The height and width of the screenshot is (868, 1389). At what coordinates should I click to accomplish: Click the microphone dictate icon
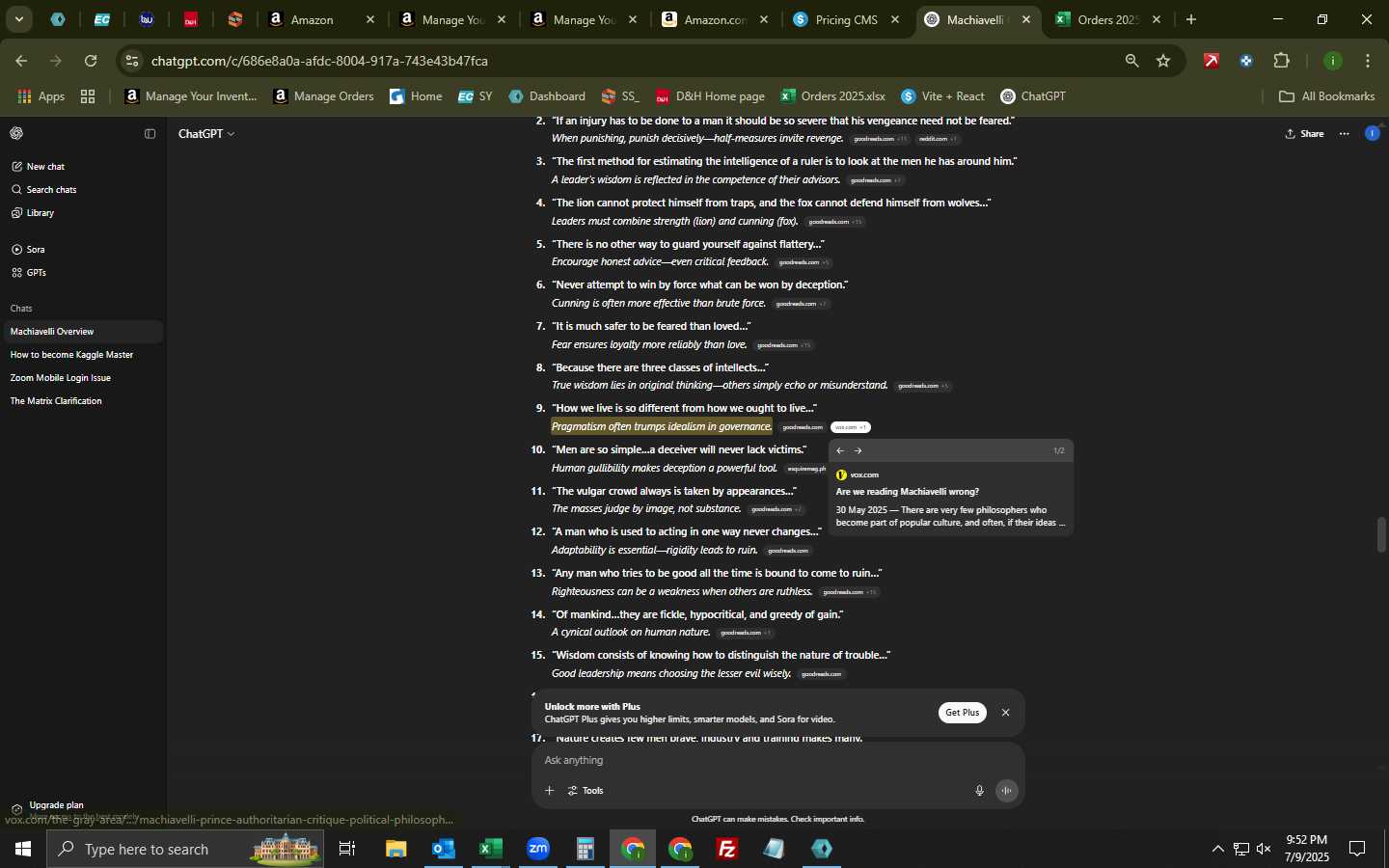click(x=979, y=791)
